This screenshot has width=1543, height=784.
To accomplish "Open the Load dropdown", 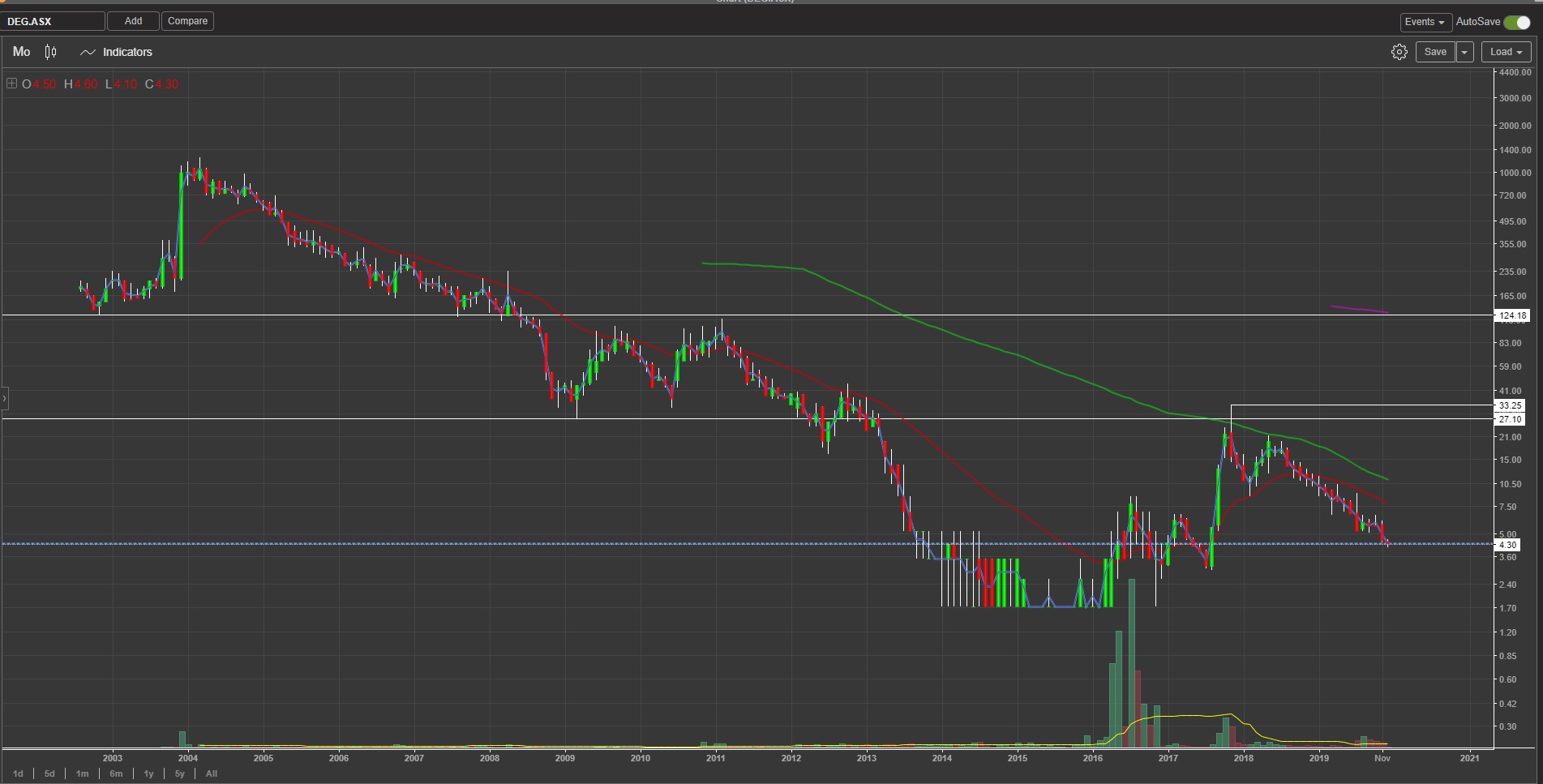I will pyautogui.click(x=1506, y=52).
